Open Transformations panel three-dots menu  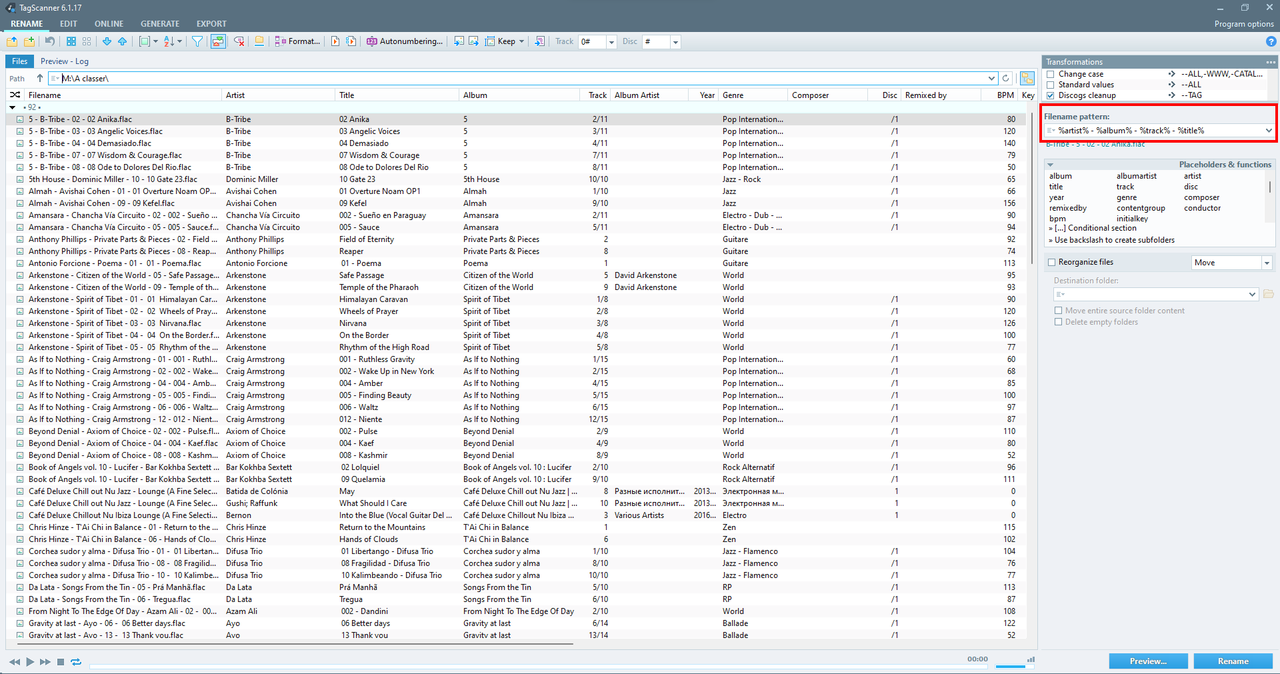tap(1270, 62)
